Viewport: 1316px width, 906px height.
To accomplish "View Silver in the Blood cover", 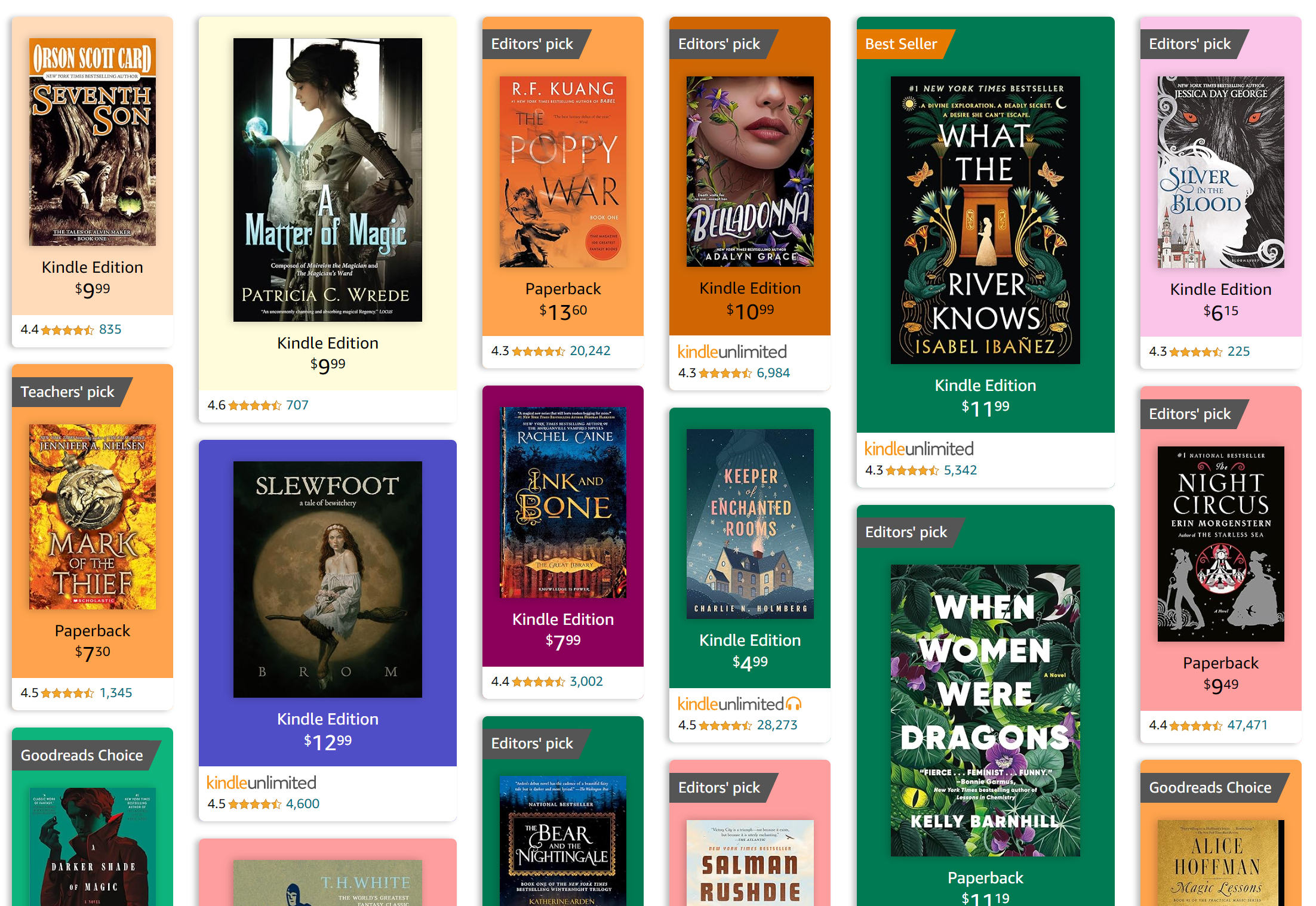I will 1221,172.
